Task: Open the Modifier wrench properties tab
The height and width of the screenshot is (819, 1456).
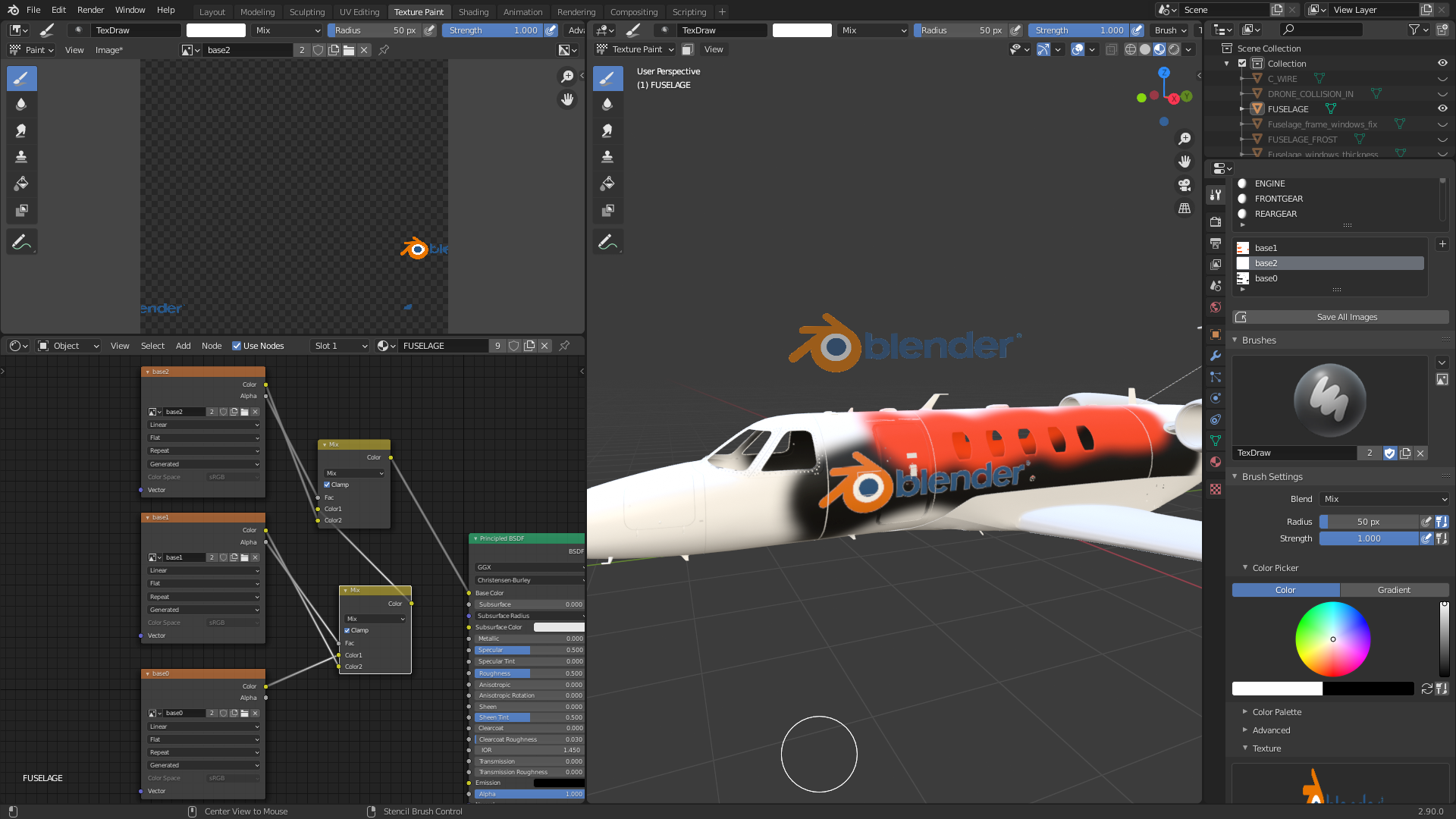Action: click(1216, 356)
